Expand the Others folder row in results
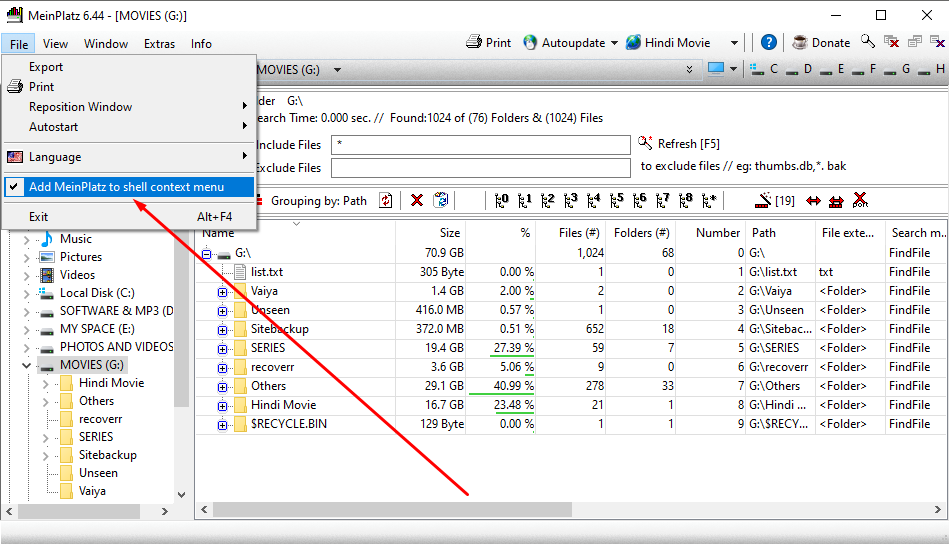This screenshot has height=544, width=949. [222, 387]
